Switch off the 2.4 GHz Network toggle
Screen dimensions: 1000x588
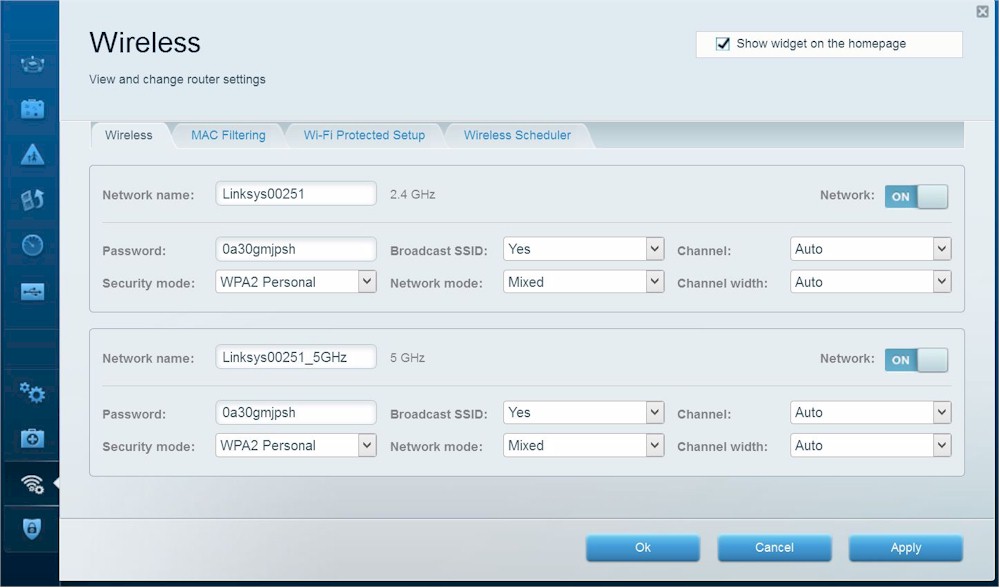click(916, 196)
